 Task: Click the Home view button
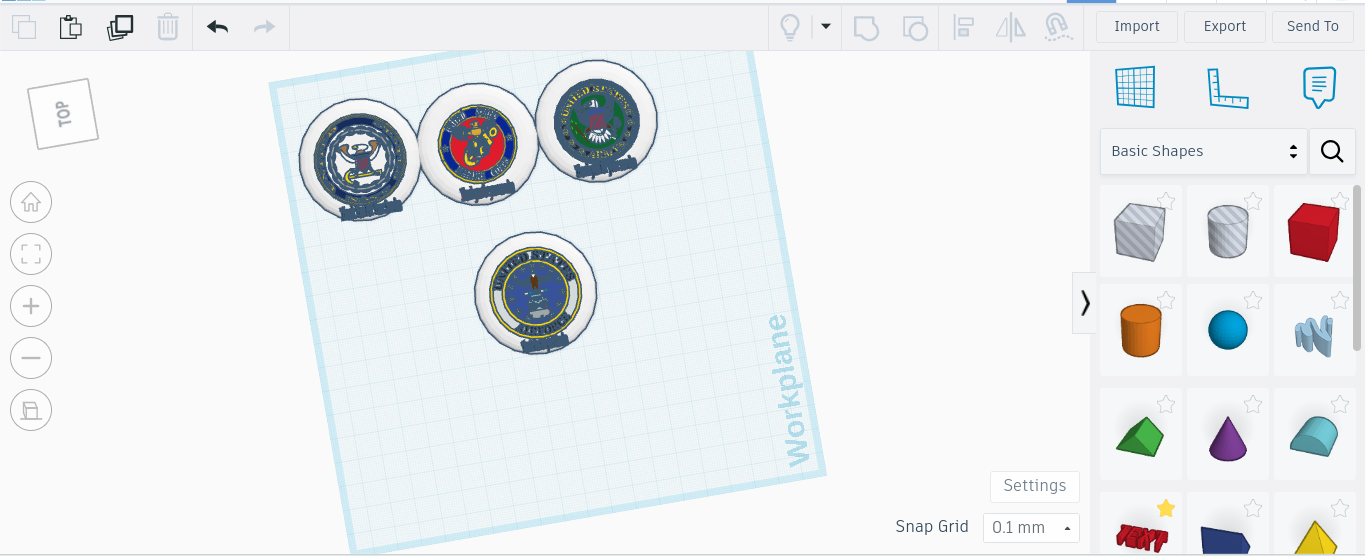click(31, 203)
